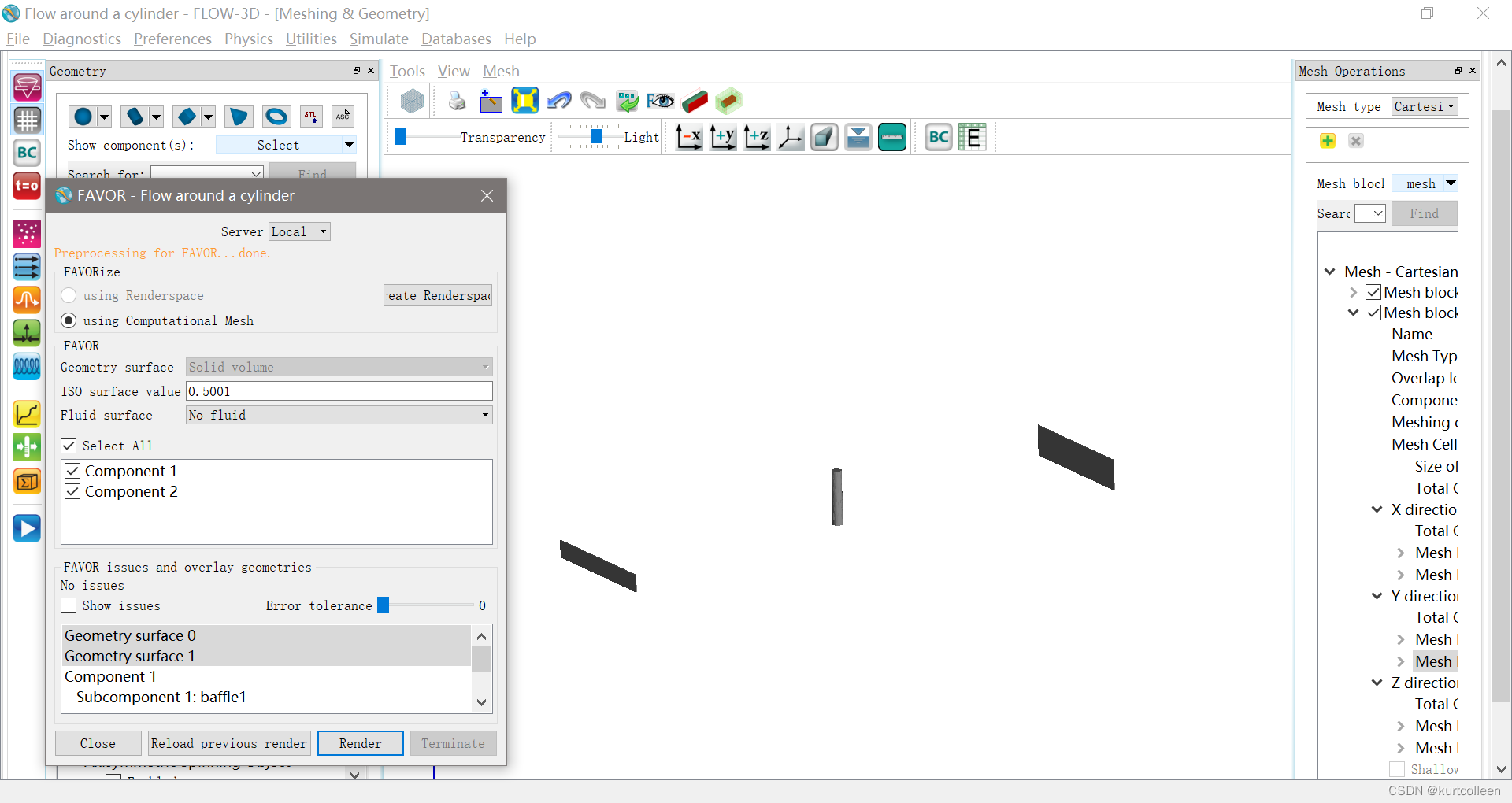Click the Render button

pyautogui.click(x=360, y=742)
